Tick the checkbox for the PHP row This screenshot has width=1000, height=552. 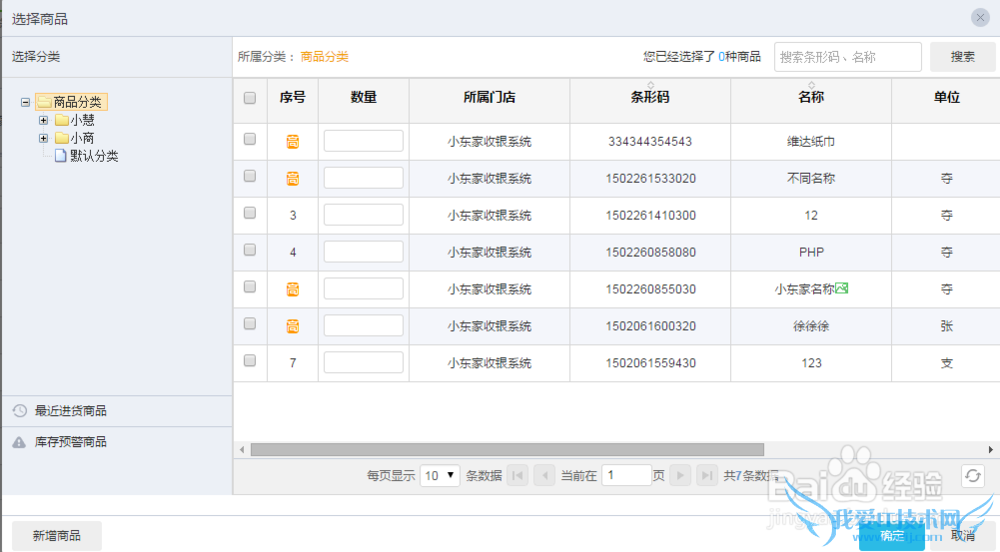[250, 250]
